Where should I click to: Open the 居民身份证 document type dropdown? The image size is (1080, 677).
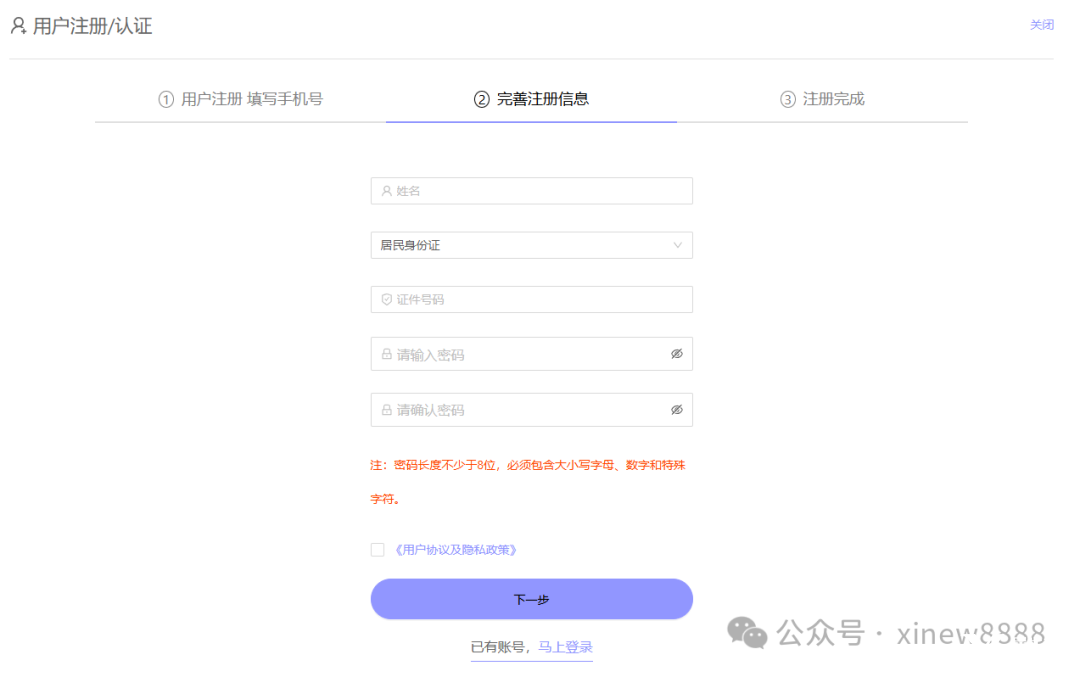click(x=531, y=245)
